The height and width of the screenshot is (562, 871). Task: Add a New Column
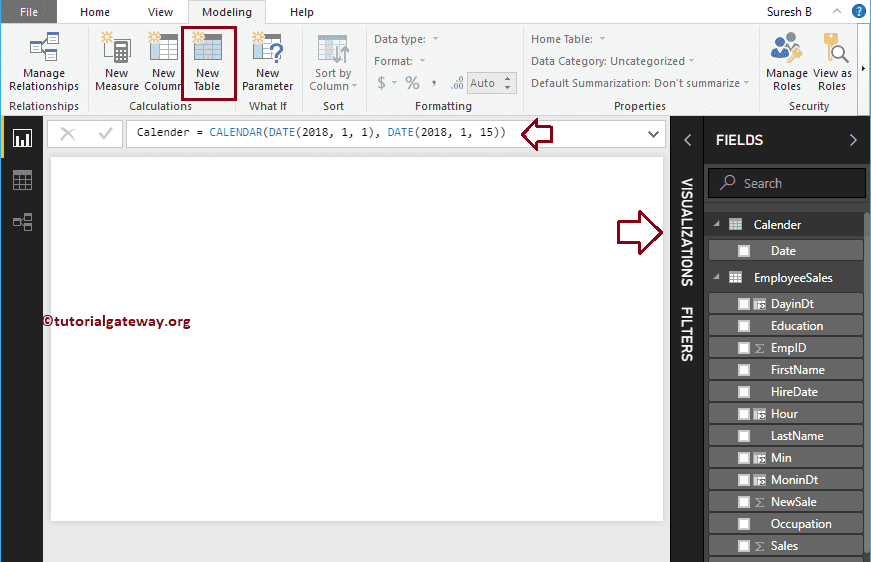163,62
